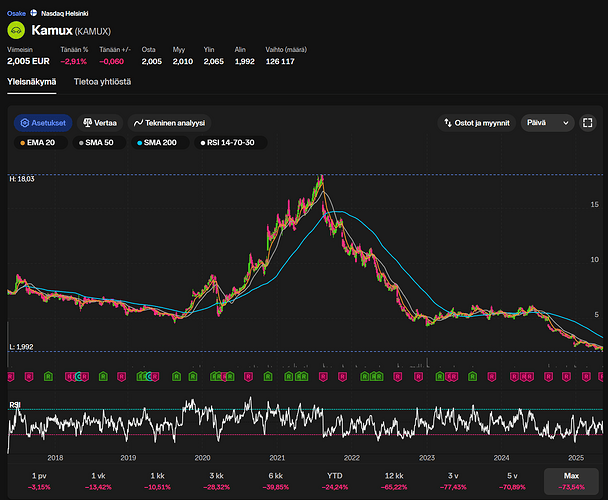Select the 1 kk time range

157,481
